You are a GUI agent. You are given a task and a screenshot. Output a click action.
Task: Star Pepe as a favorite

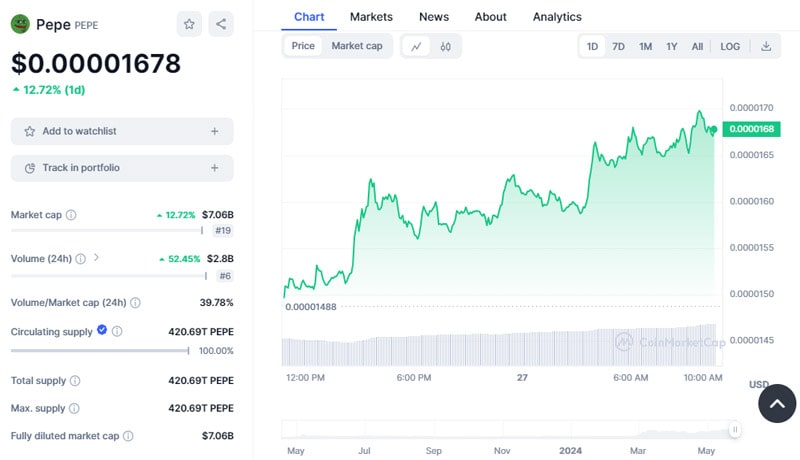point(189,24)
